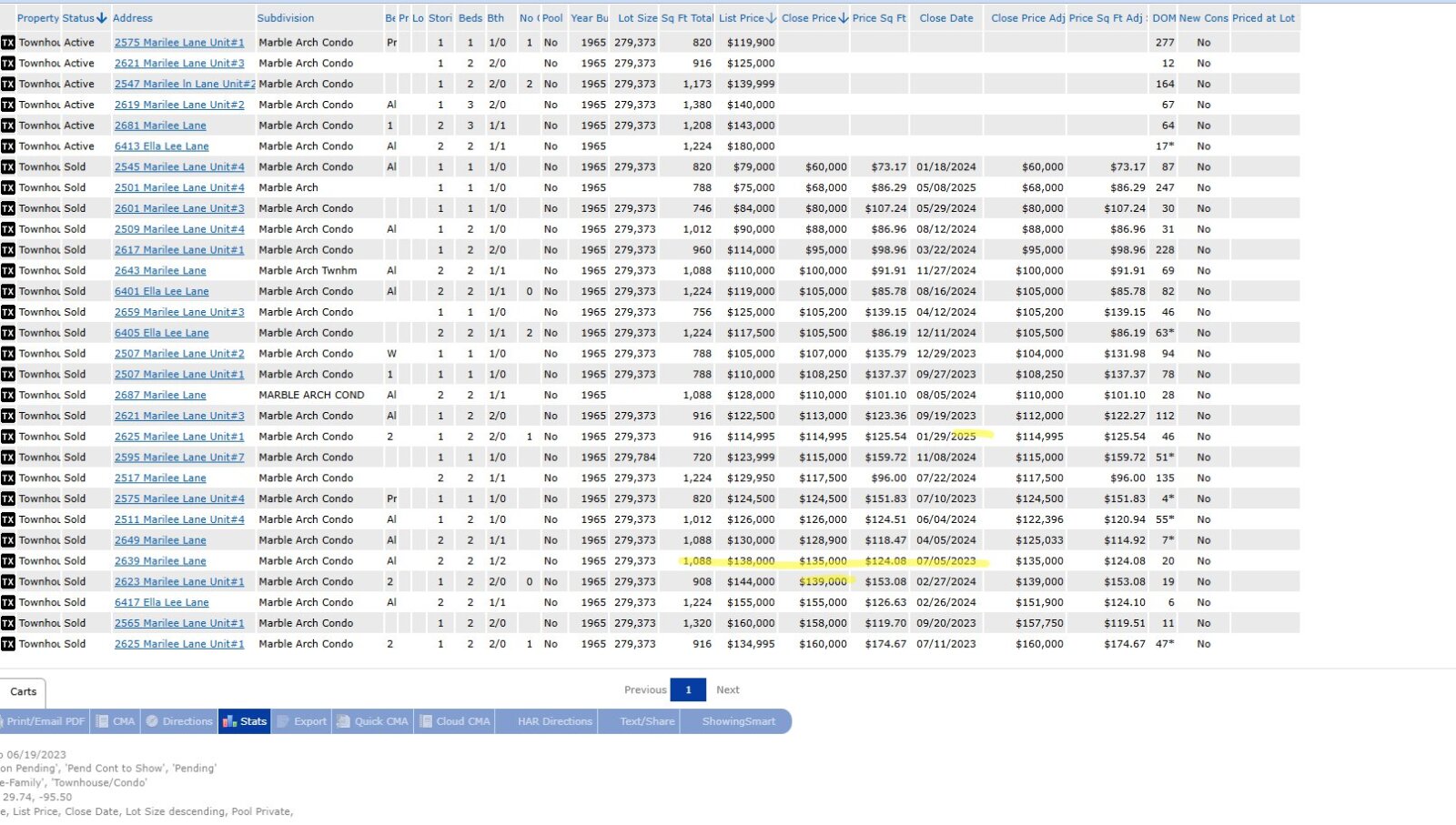Image resolution: width=1456 pixels, height=825 pixels.
Task: Click the Priced at Lot column header
Action: [x=1263, y=18]
